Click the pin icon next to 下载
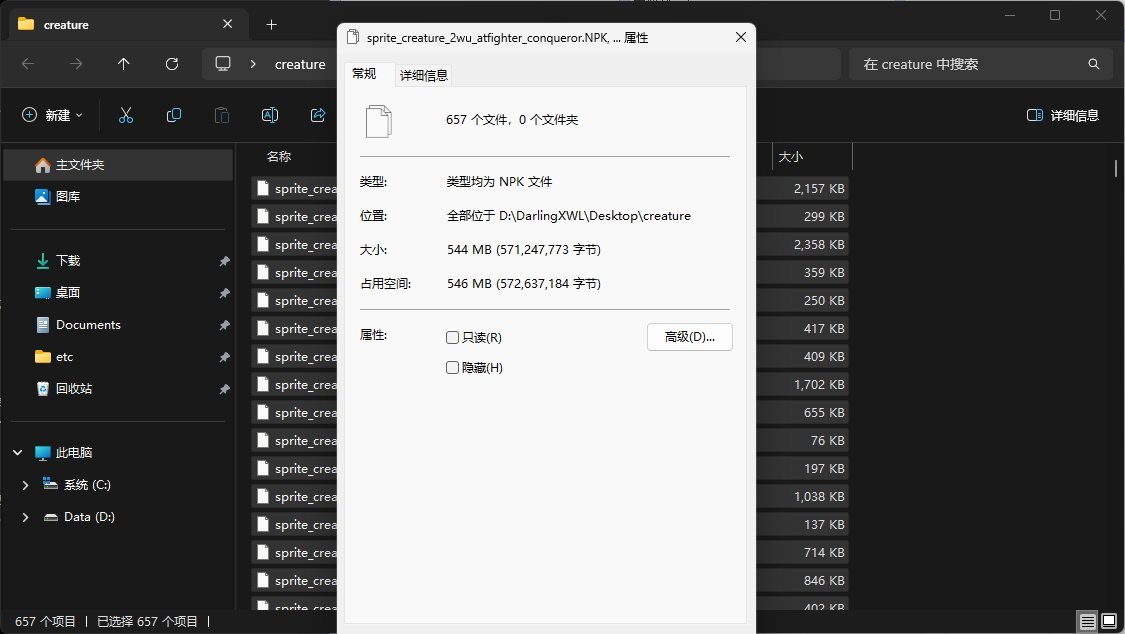Screen dimensions: 1125x634 click(x=224, y=260)
